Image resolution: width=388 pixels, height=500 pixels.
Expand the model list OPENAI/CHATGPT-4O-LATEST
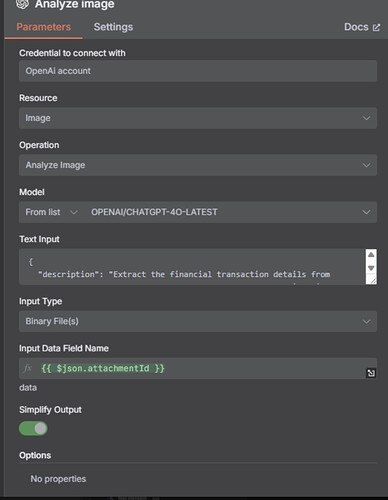[x=230, y=212]
